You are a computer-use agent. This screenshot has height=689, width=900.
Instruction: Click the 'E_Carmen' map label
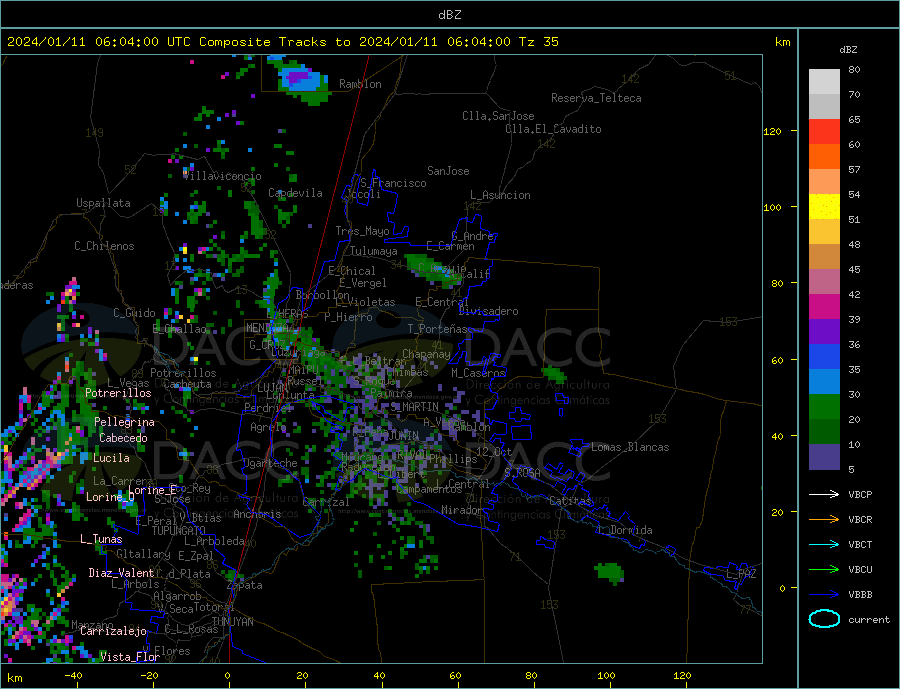(x=451, y=246)
